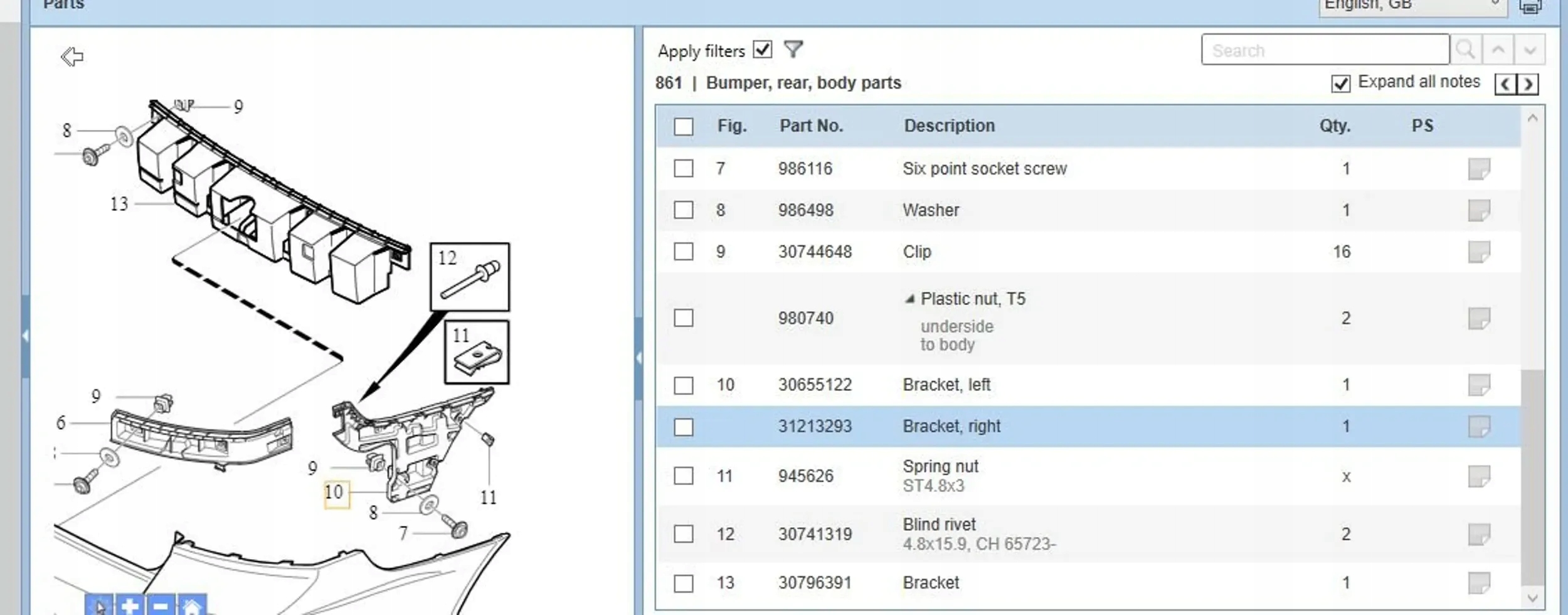The width and height of the screenshot is (1568, 615).
Task: Collapse the diagram panel splitter handle
Action: coord(638,358)
